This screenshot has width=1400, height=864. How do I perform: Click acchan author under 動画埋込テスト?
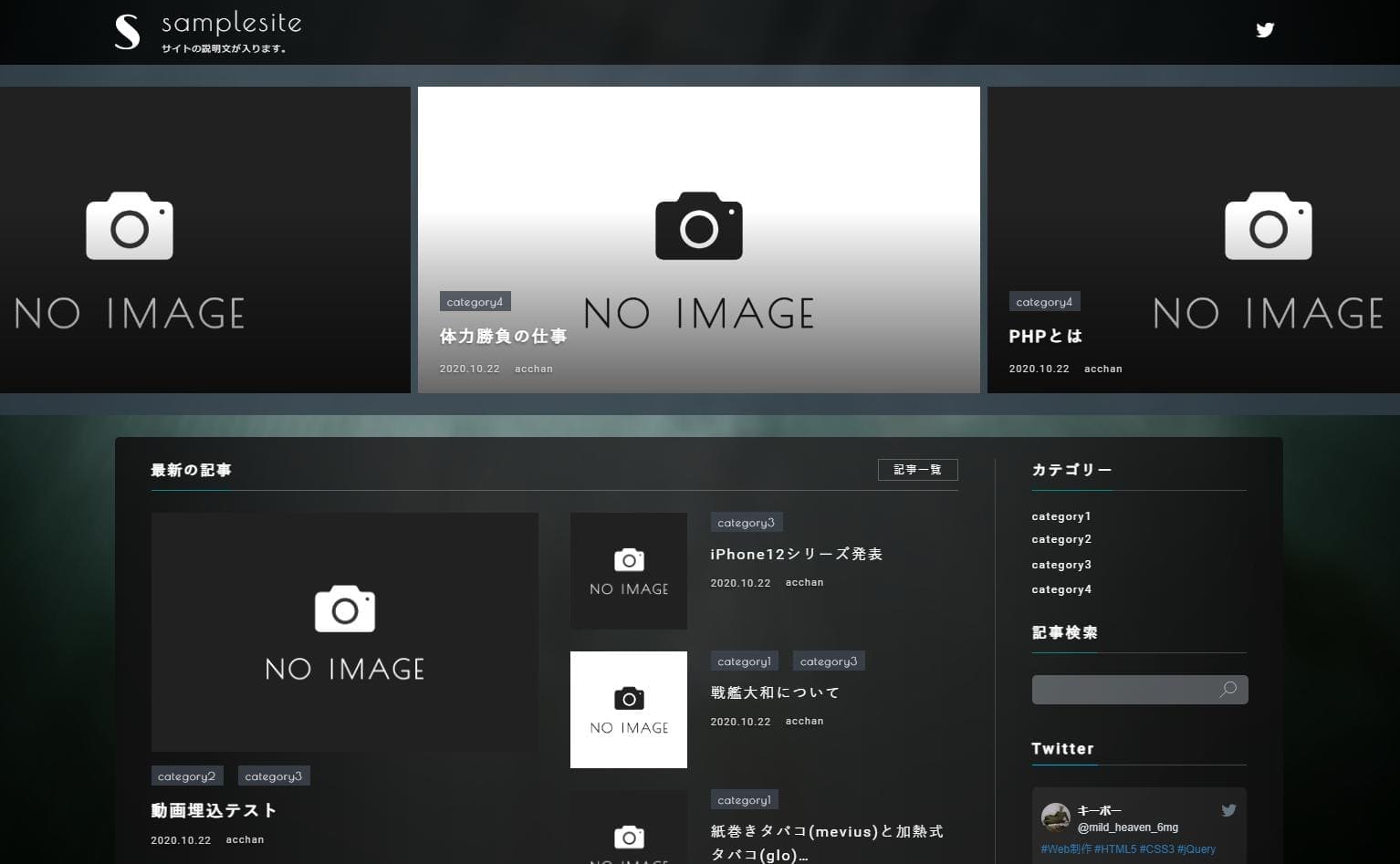[x=246, y=839]
